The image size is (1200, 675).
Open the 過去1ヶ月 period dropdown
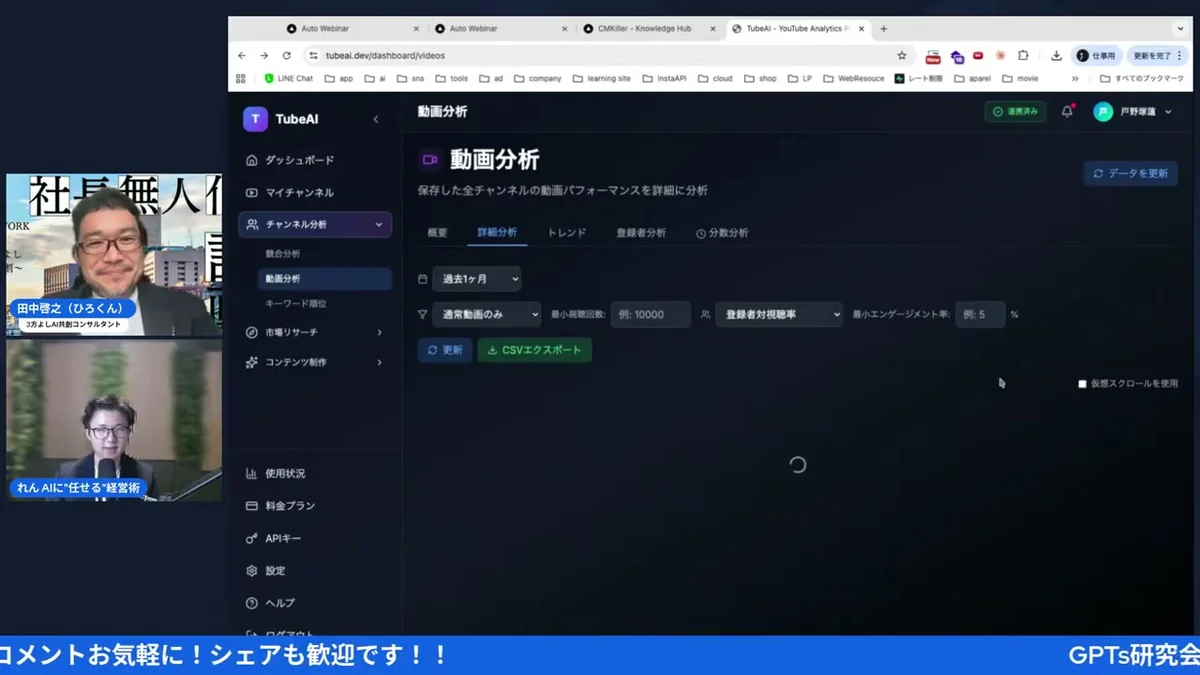click(x=477, y=279)
